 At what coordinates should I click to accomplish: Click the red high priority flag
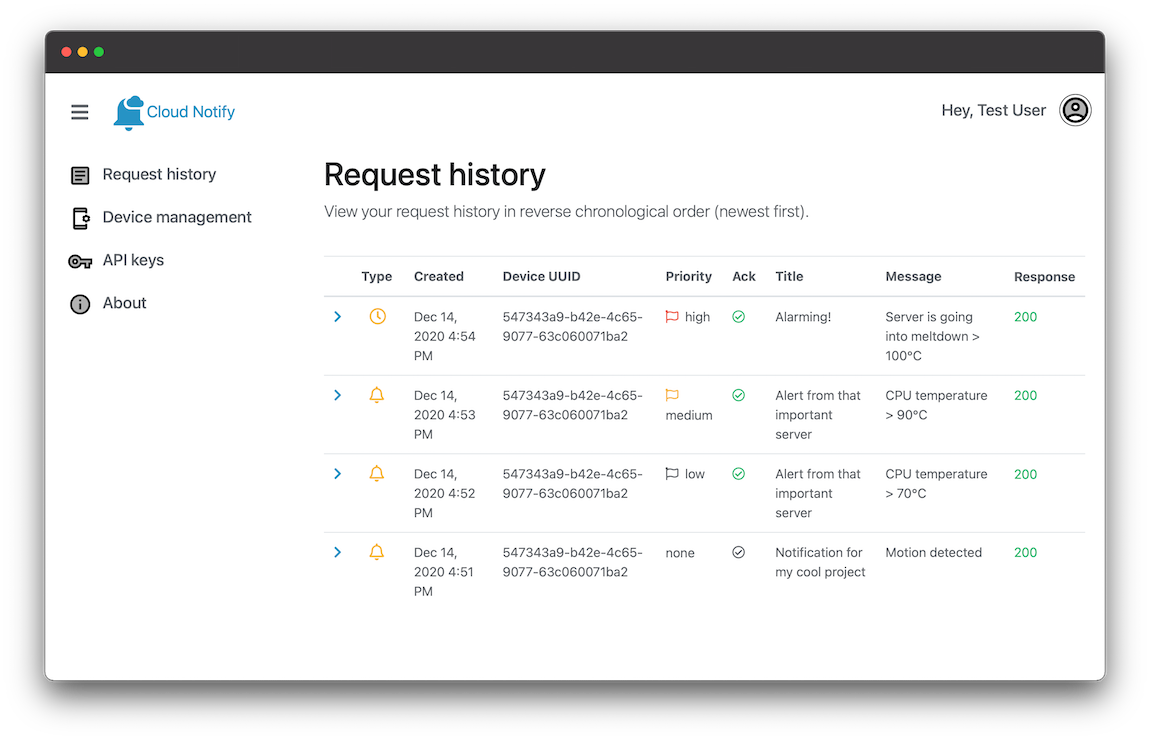(x=672, y=316)
